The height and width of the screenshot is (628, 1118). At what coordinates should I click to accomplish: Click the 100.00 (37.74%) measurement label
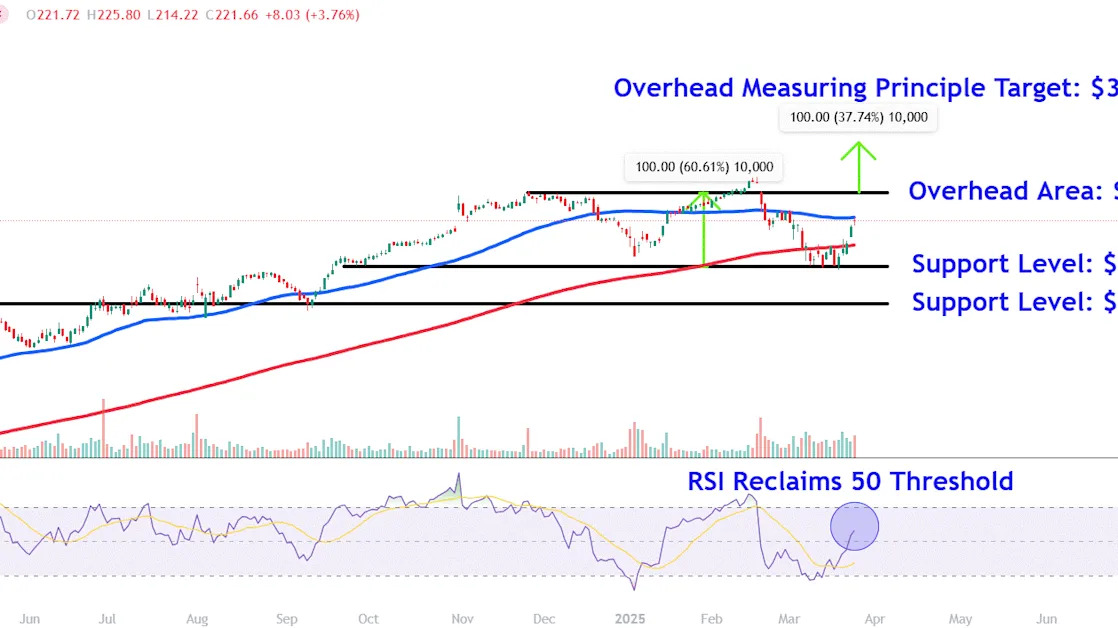tap(858, 118)
